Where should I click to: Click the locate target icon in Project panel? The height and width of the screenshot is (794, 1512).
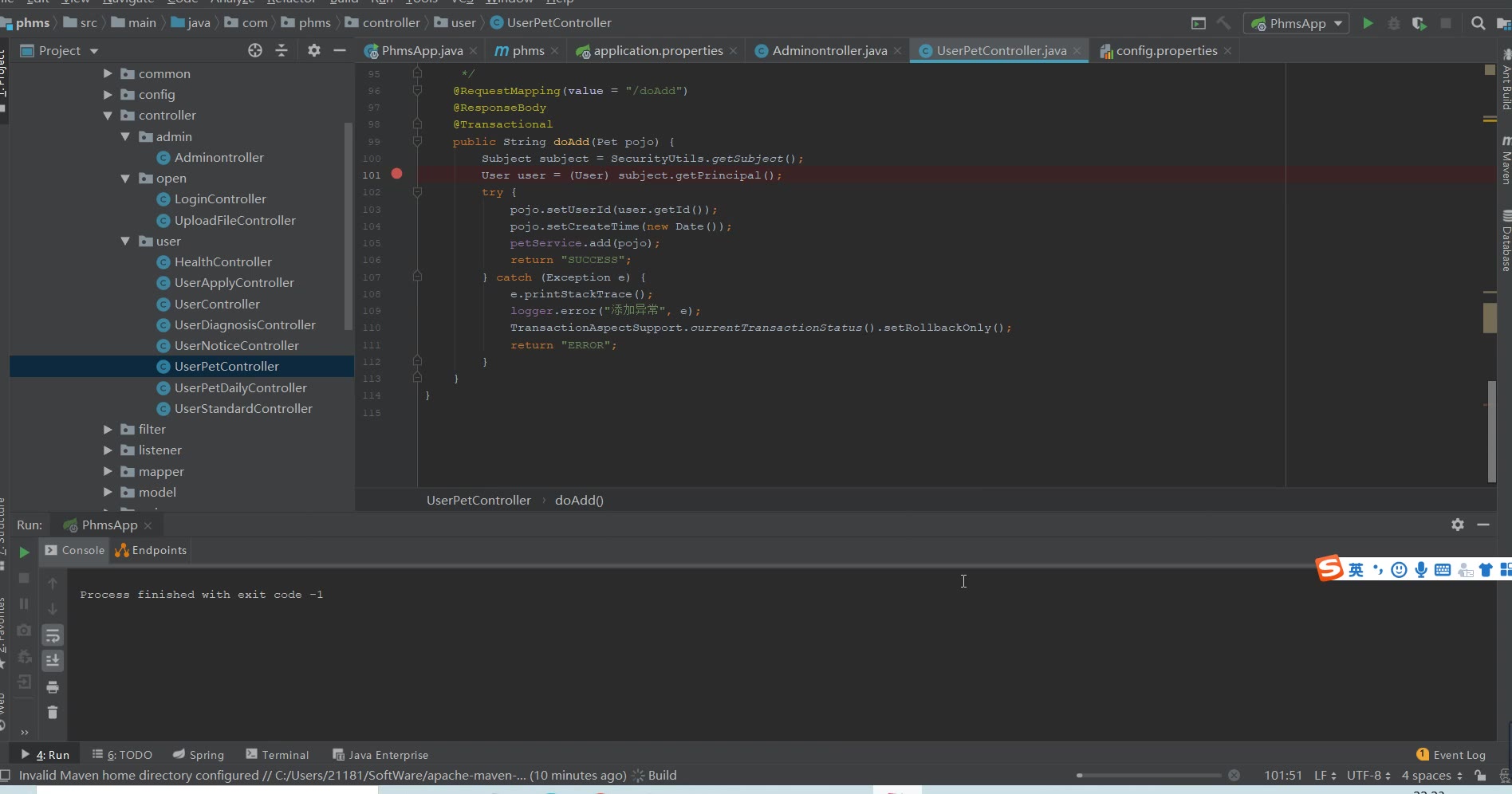[255, 50]
